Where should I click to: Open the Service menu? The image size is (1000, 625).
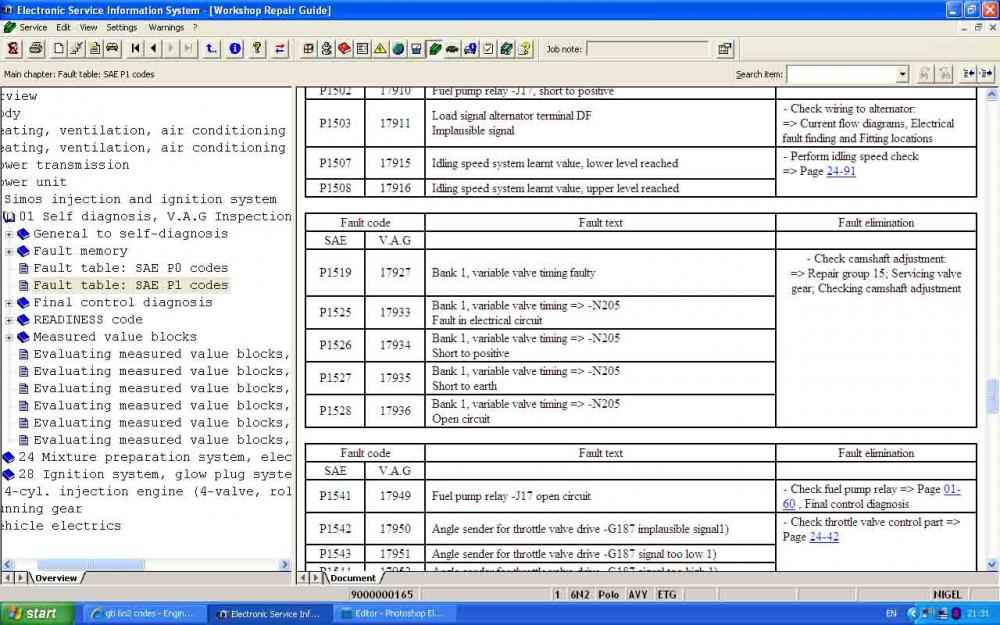(x=33, y=27)
